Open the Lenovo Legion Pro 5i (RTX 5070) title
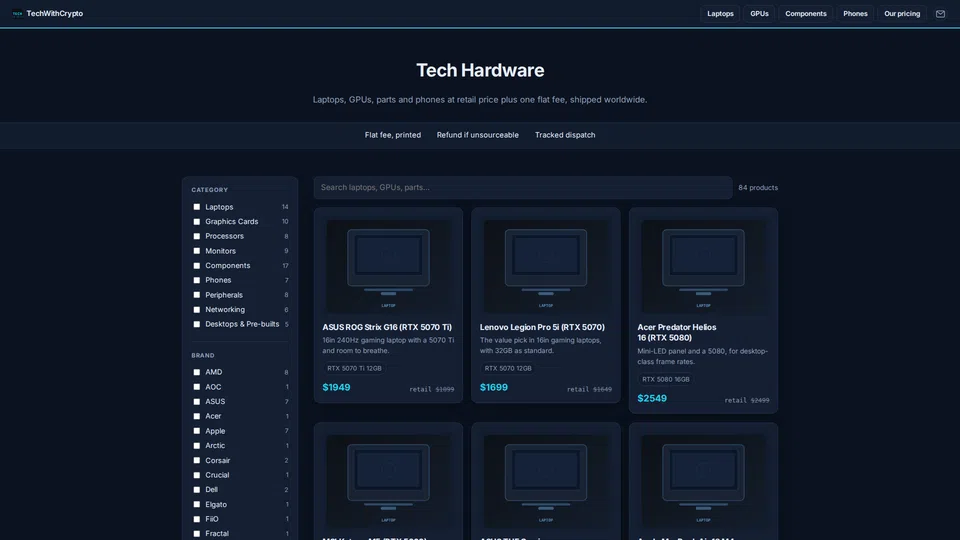The height and width of the screenshot is (540, 960). [542, 328]
